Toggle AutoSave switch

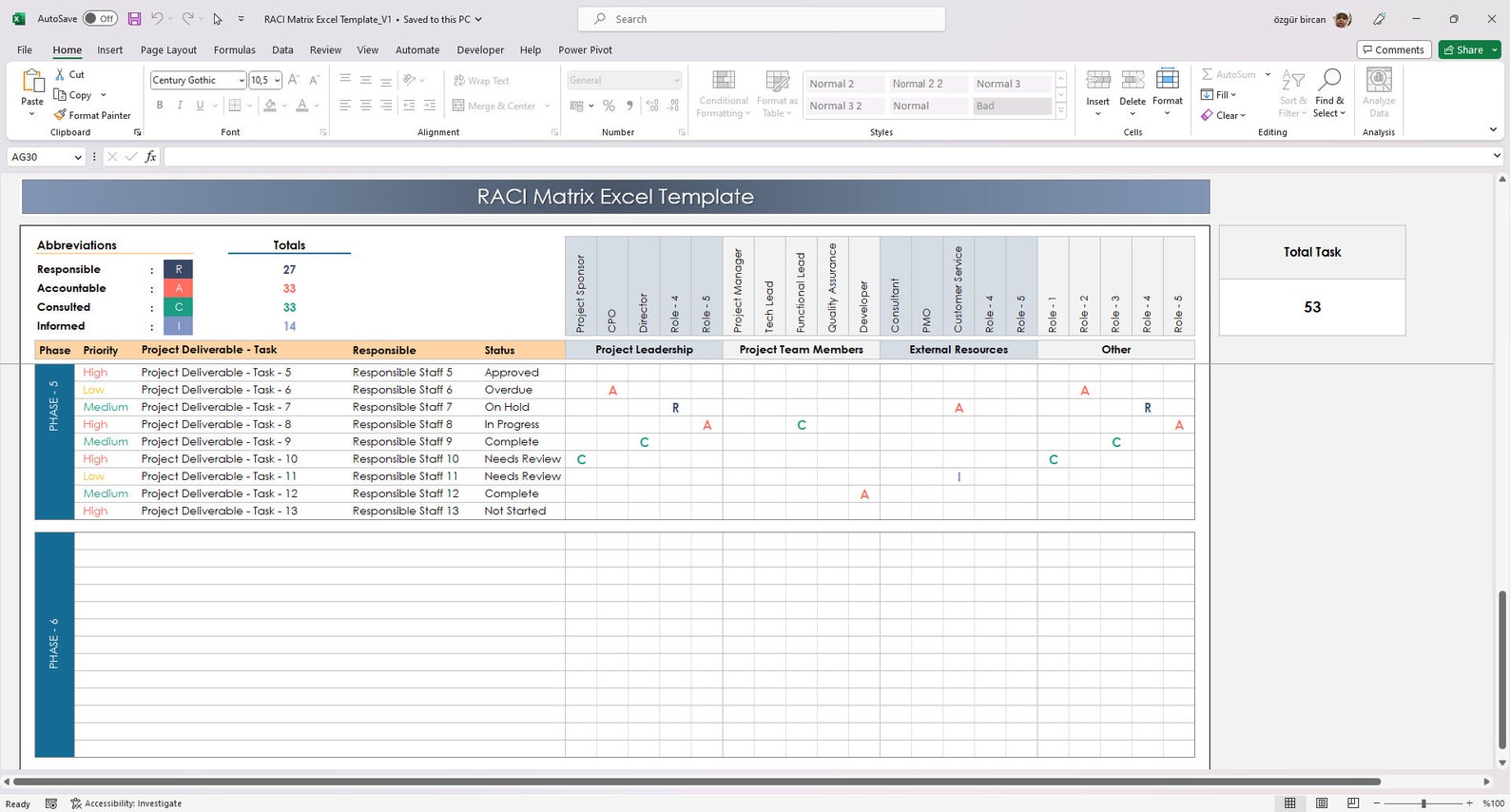point(100,19)
